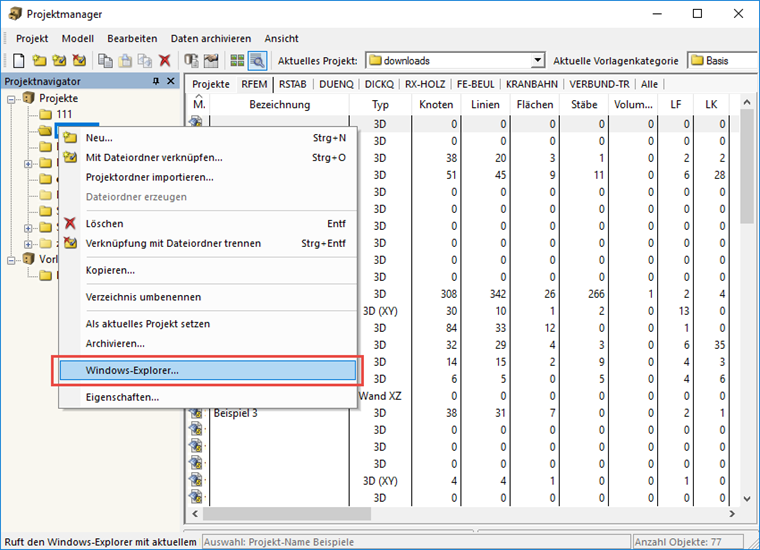The width and height of the screenshot is (760, 550).
Task: Choose Projektordner importieren...
Action: pos(208,177)
